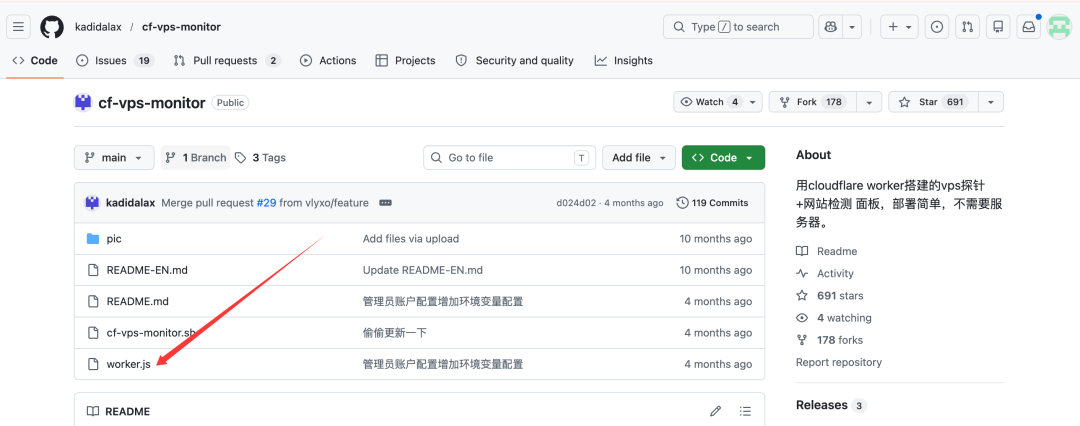View the 178 forks link
Screen dimensions: 1080x426
829,340
